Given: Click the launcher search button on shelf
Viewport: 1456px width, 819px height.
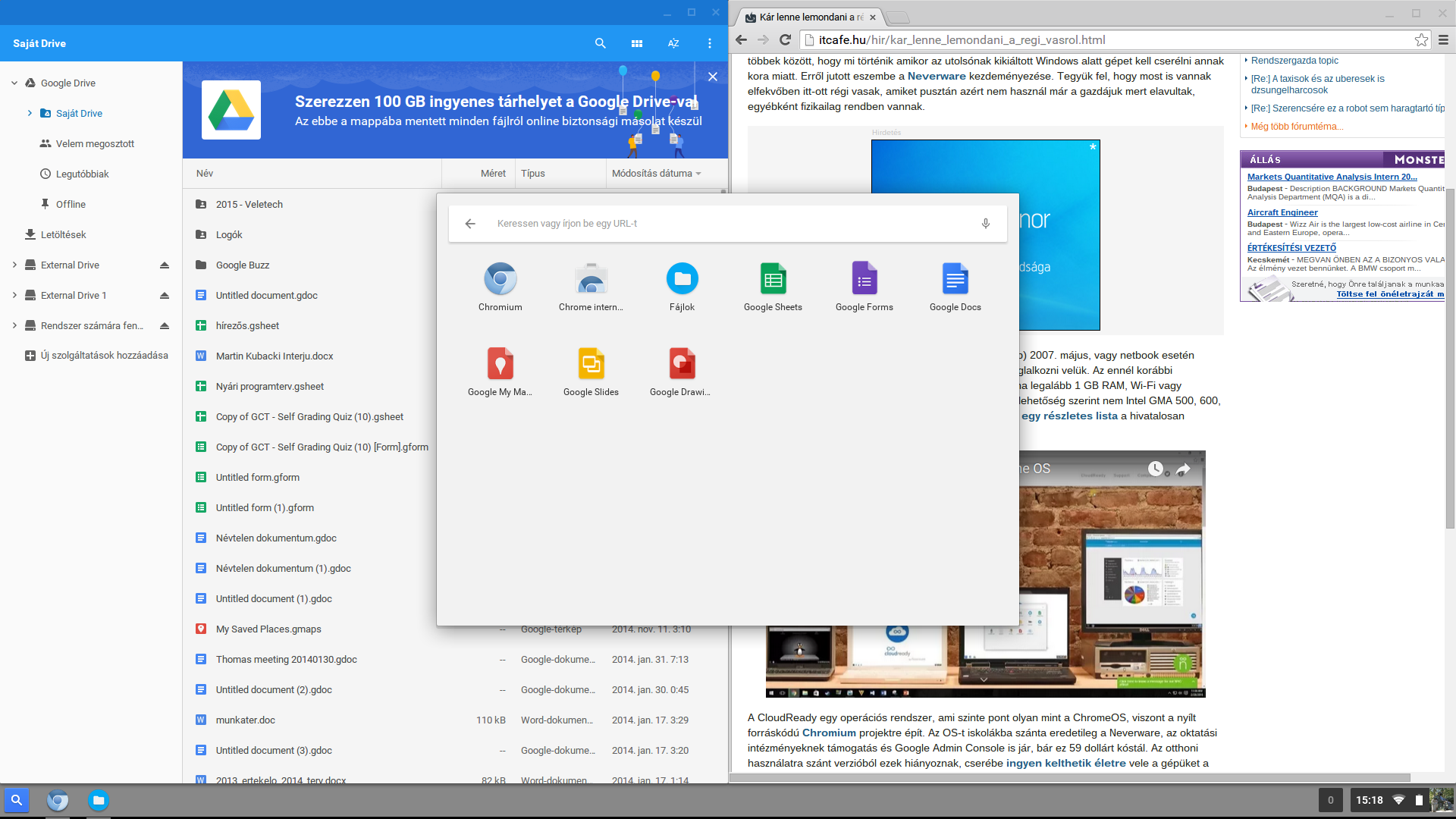Looking at the screenshot, I should coord(17,800).
